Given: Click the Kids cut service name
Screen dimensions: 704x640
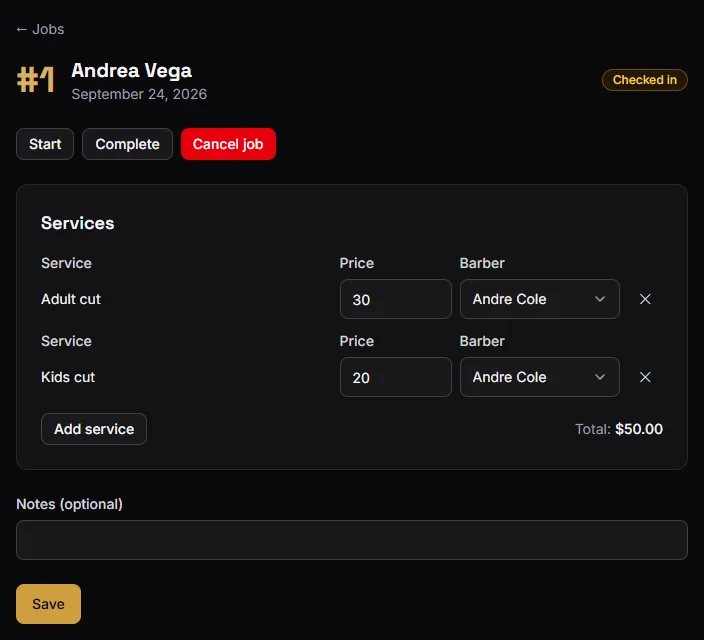Looking at the screenshot, I should tap(68, 377).
